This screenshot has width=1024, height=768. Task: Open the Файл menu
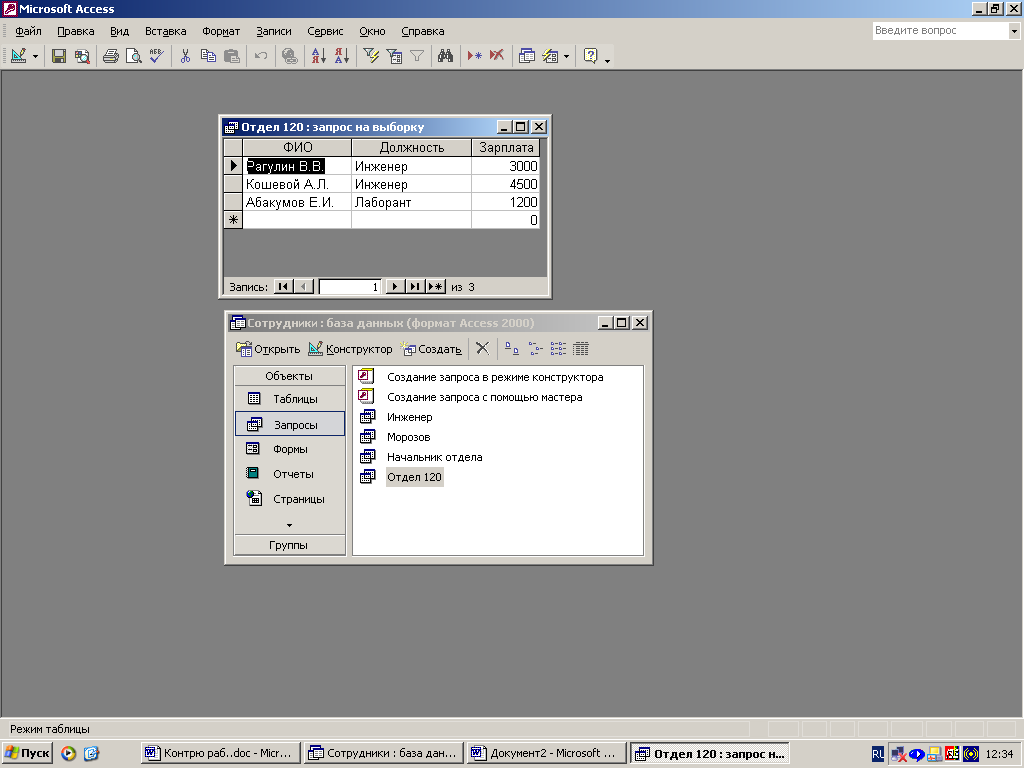tap(28, 31)
